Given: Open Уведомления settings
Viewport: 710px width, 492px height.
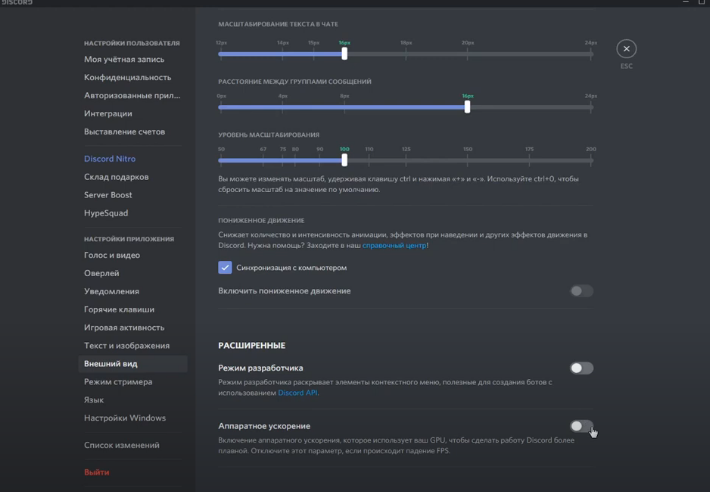Looking at the screenshot, I should click(x=111, y=291).
